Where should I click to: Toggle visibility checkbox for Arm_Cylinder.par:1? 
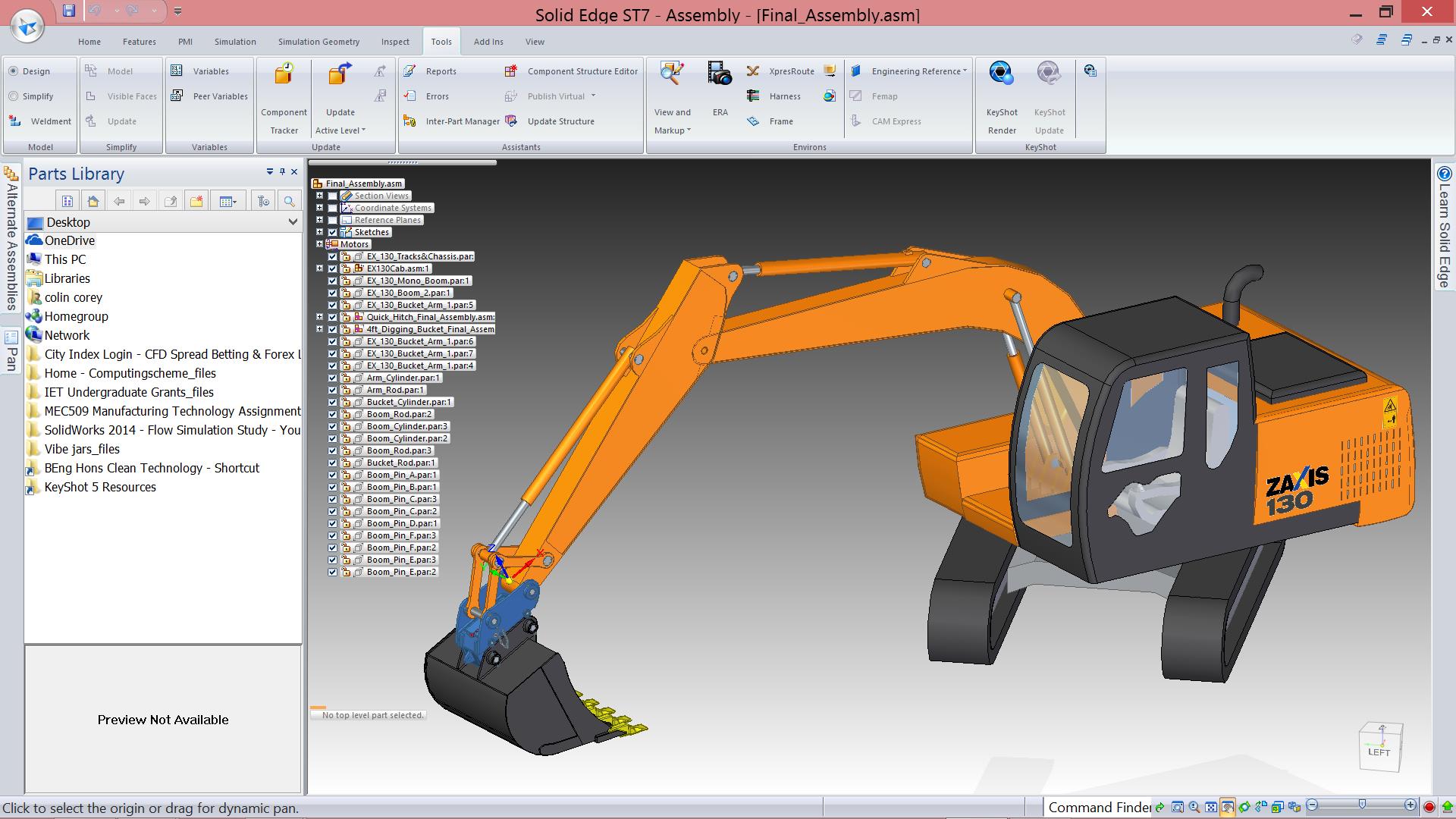coord(332,378)
